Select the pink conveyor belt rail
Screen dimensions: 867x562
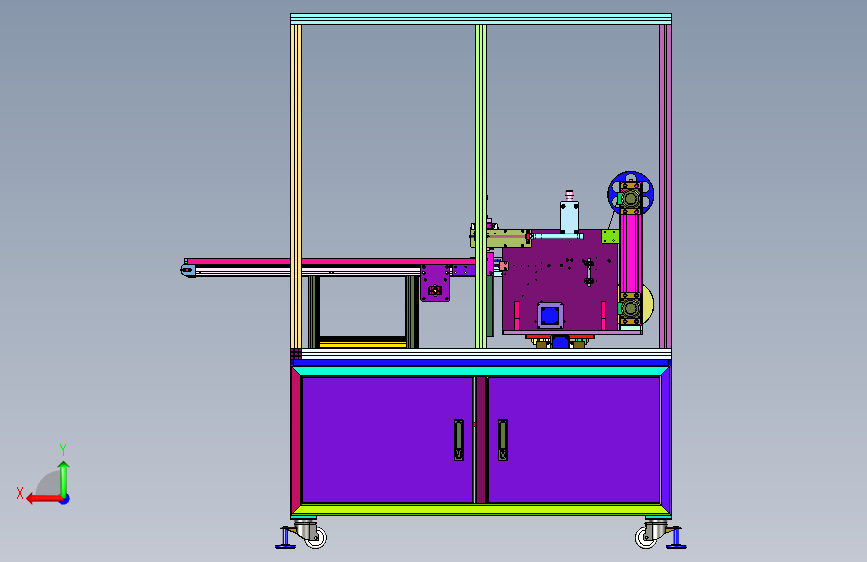pyautogui.click(x=331, y=261)
